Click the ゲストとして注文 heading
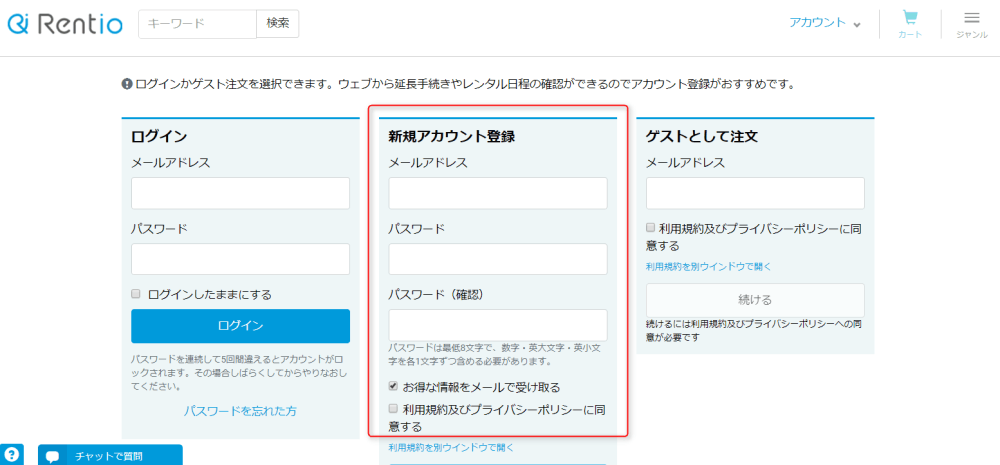Viewport: 1000px width, 465px height. coord(702,136)
